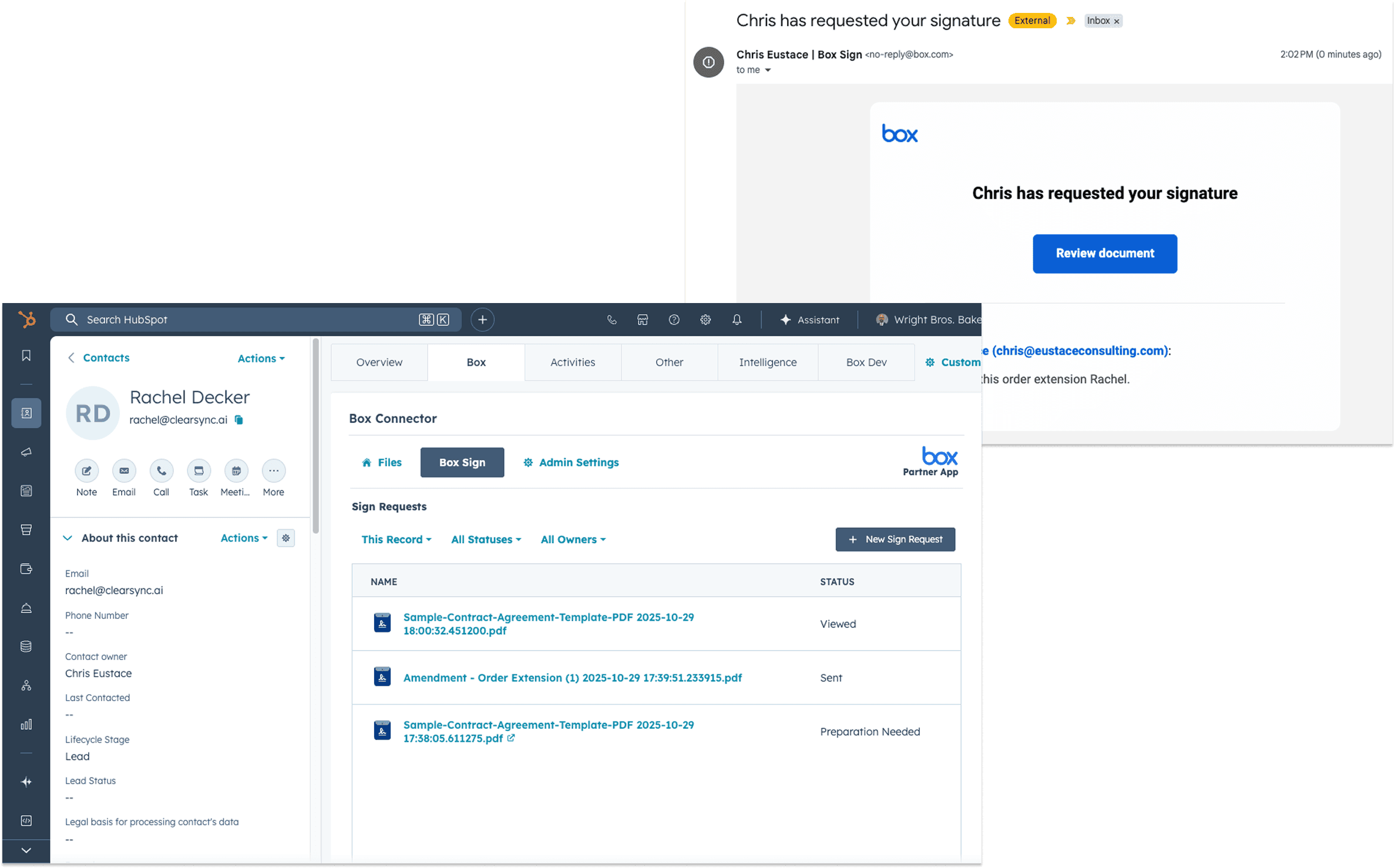The height and width of the screenshot is (868, 1395).
Task: Open the Customize tabs link
Action: point(953,362)
